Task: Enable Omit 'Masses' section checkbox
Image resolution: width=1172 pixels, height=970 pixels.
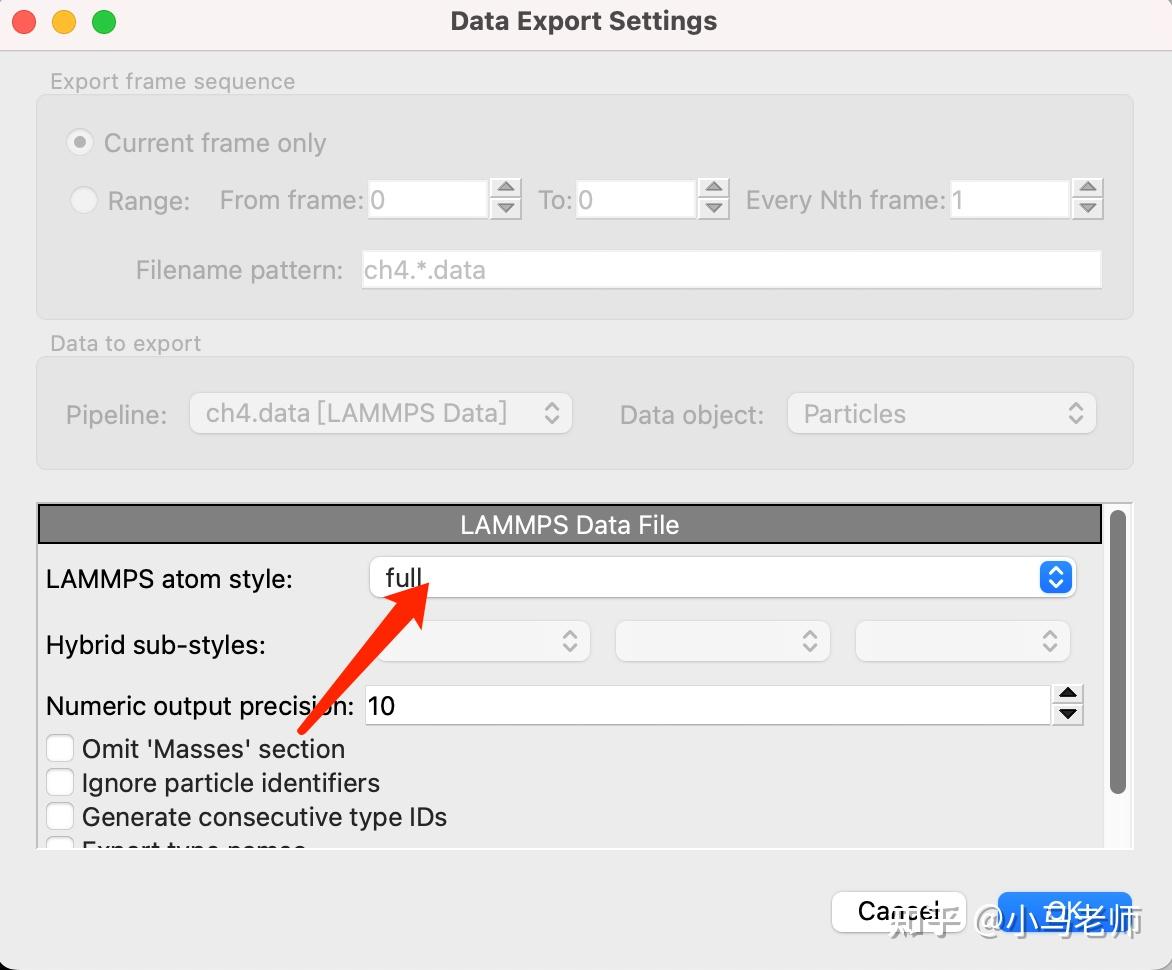Action: pyautogui.click(x=61, y=748)
